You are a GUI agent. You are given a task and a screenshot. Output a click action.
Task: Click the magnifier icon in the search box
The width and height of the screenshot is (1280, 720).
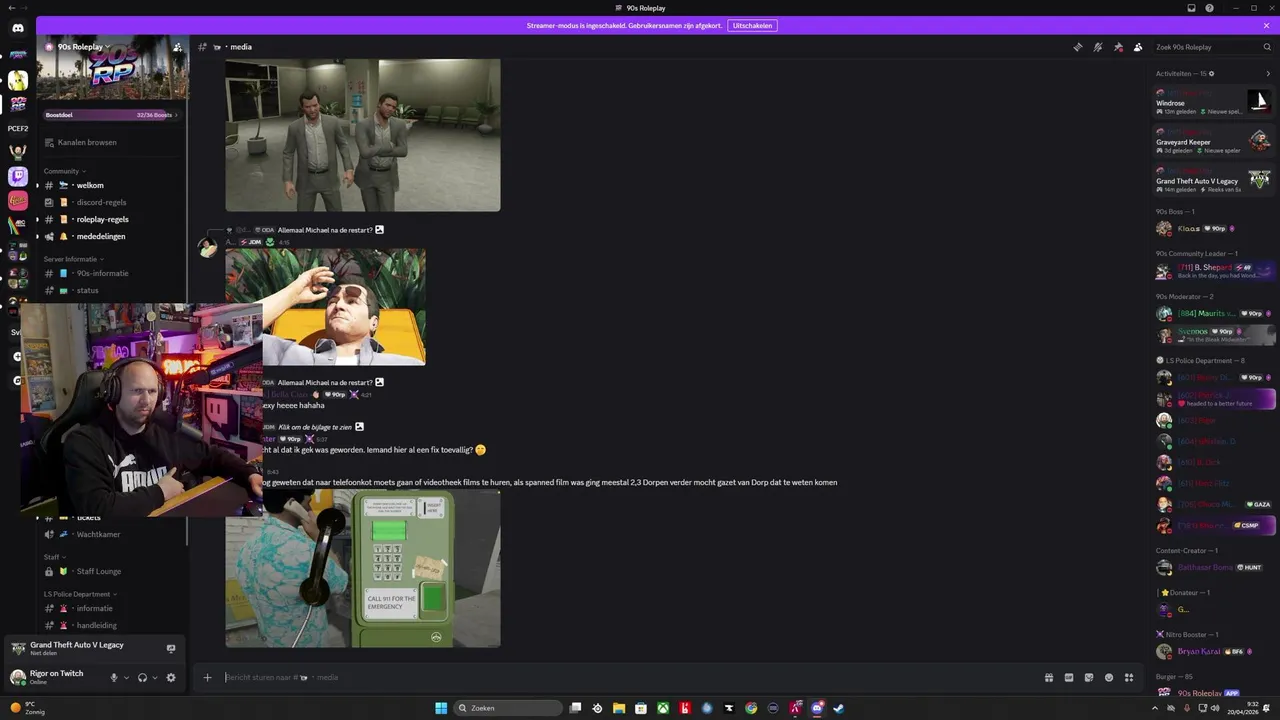coord(1267,47)
